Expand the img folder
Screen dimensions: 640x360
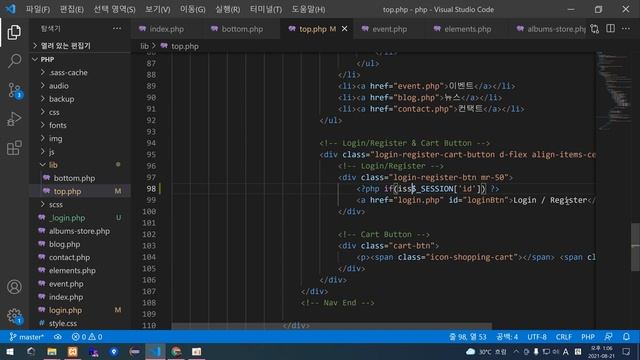coord(80,138)
